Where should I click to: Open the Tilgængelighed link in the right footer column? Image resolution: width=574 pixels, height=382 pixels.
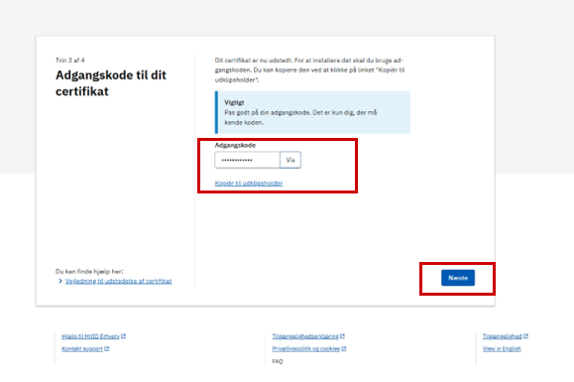click(502, 336)
